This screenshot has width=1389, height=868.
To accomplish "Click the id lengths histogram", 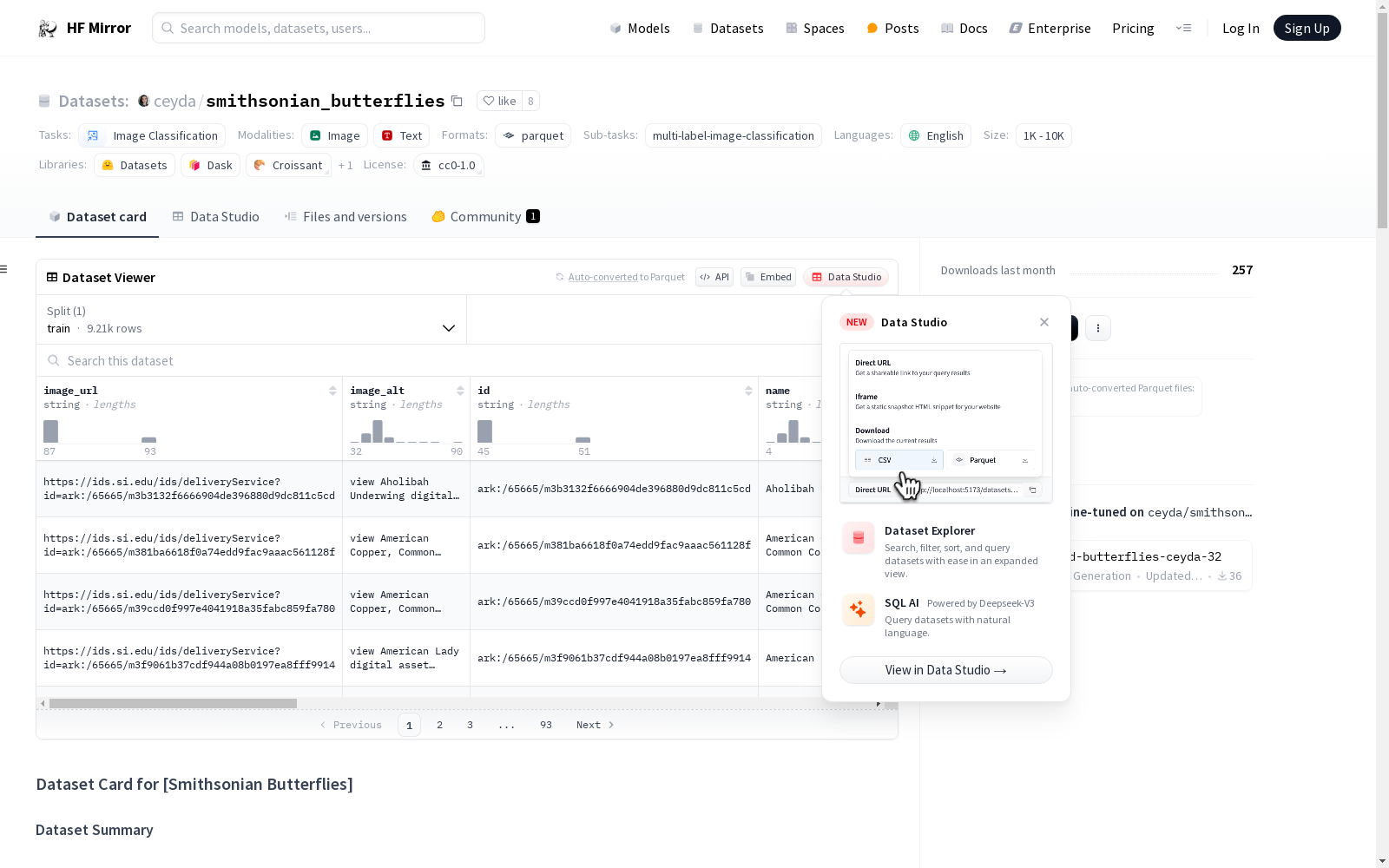I will click(x=534, y=431).
